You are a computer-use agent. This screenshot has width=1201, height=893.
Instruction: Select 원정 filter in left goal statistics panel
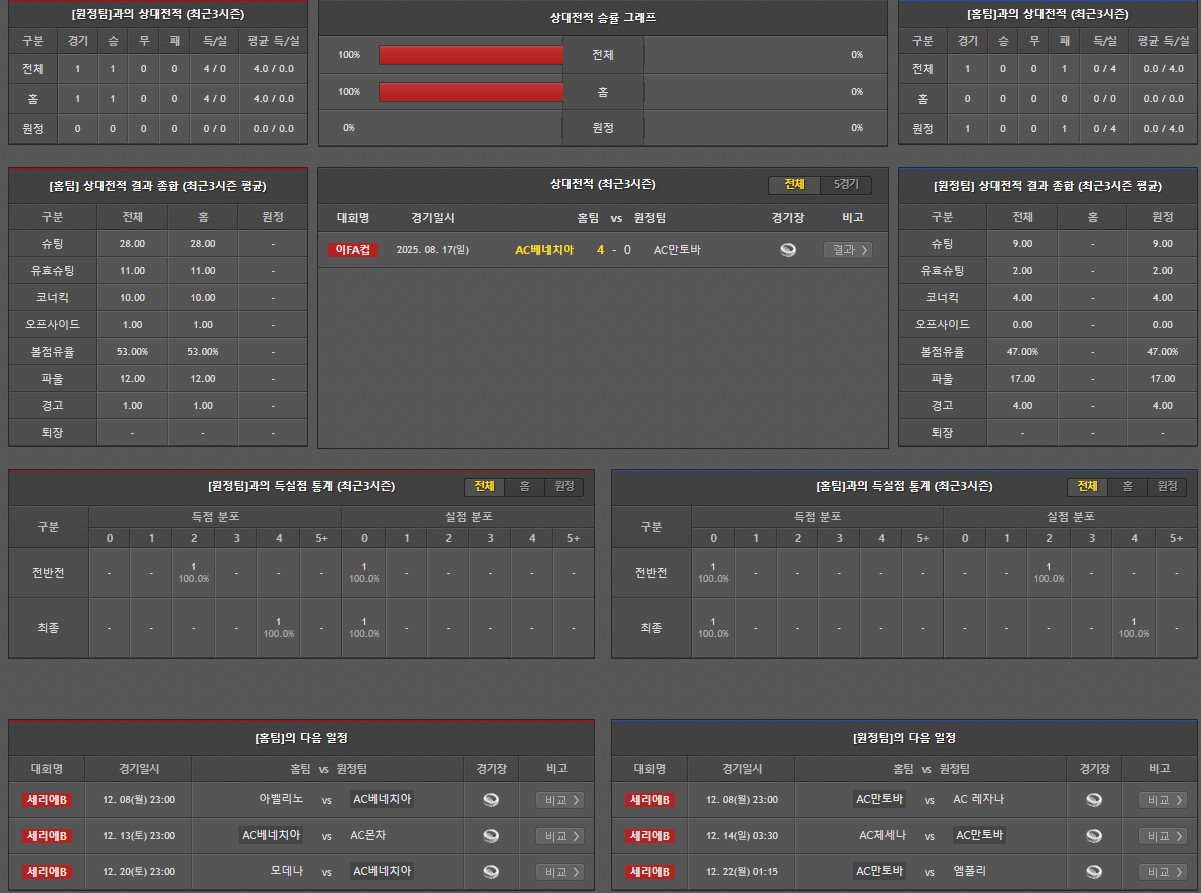point(564,486)
